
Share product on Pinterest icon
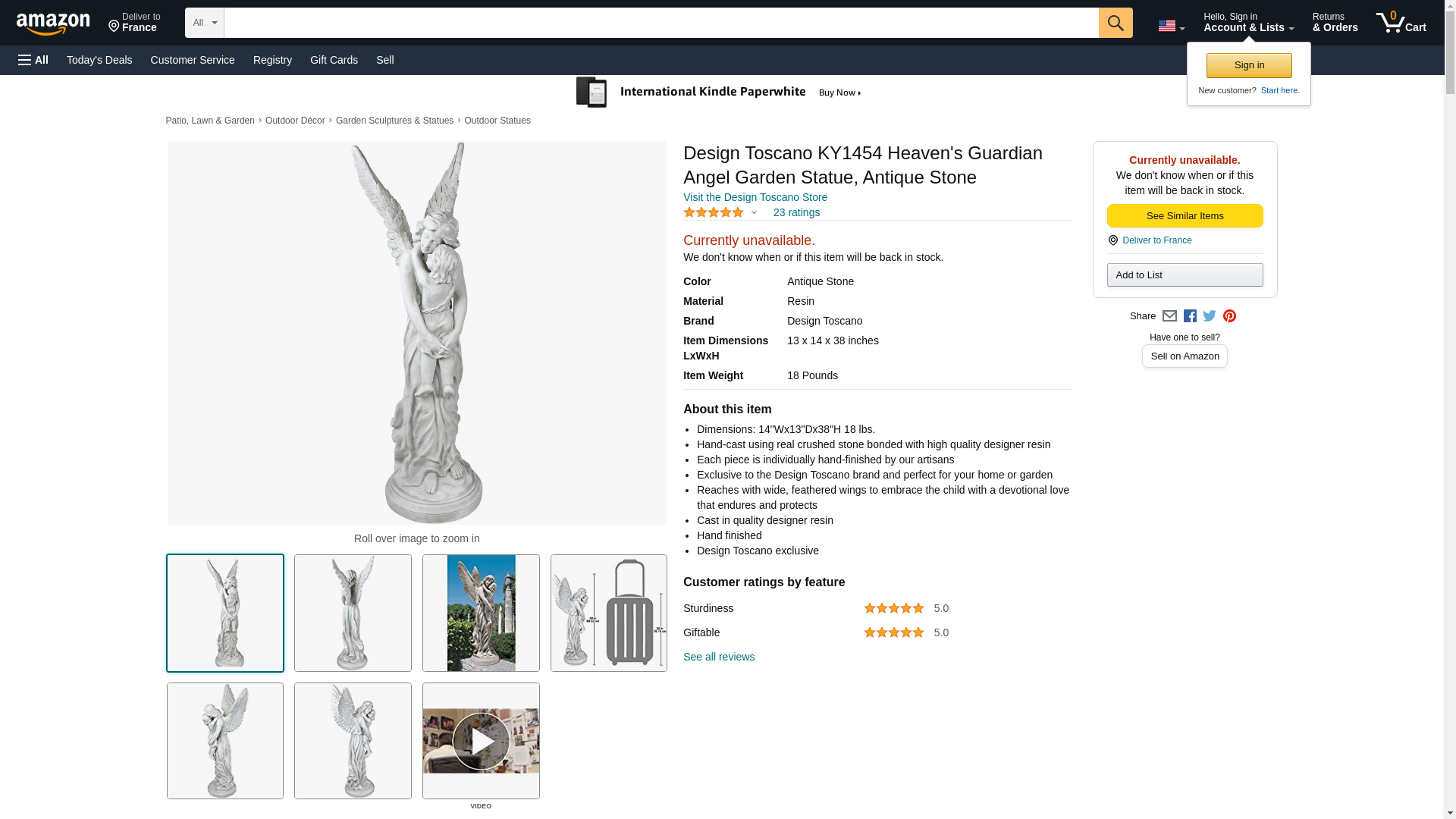pyautogui.click(x=1229, y=316)
